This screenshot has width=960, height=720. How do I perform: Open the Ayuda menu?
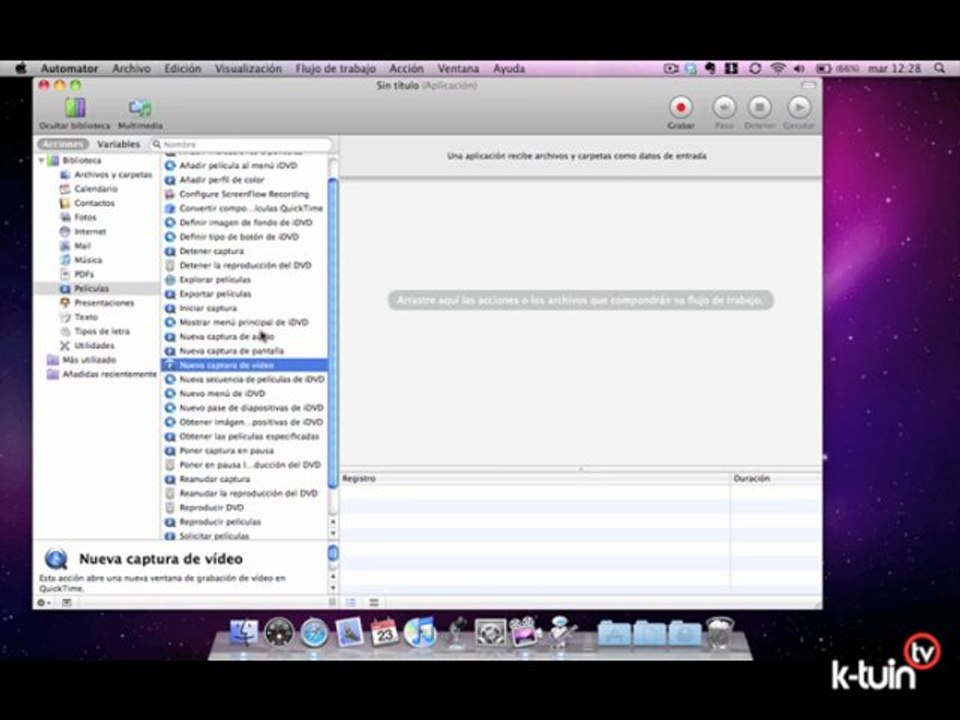tap(509, 69)
